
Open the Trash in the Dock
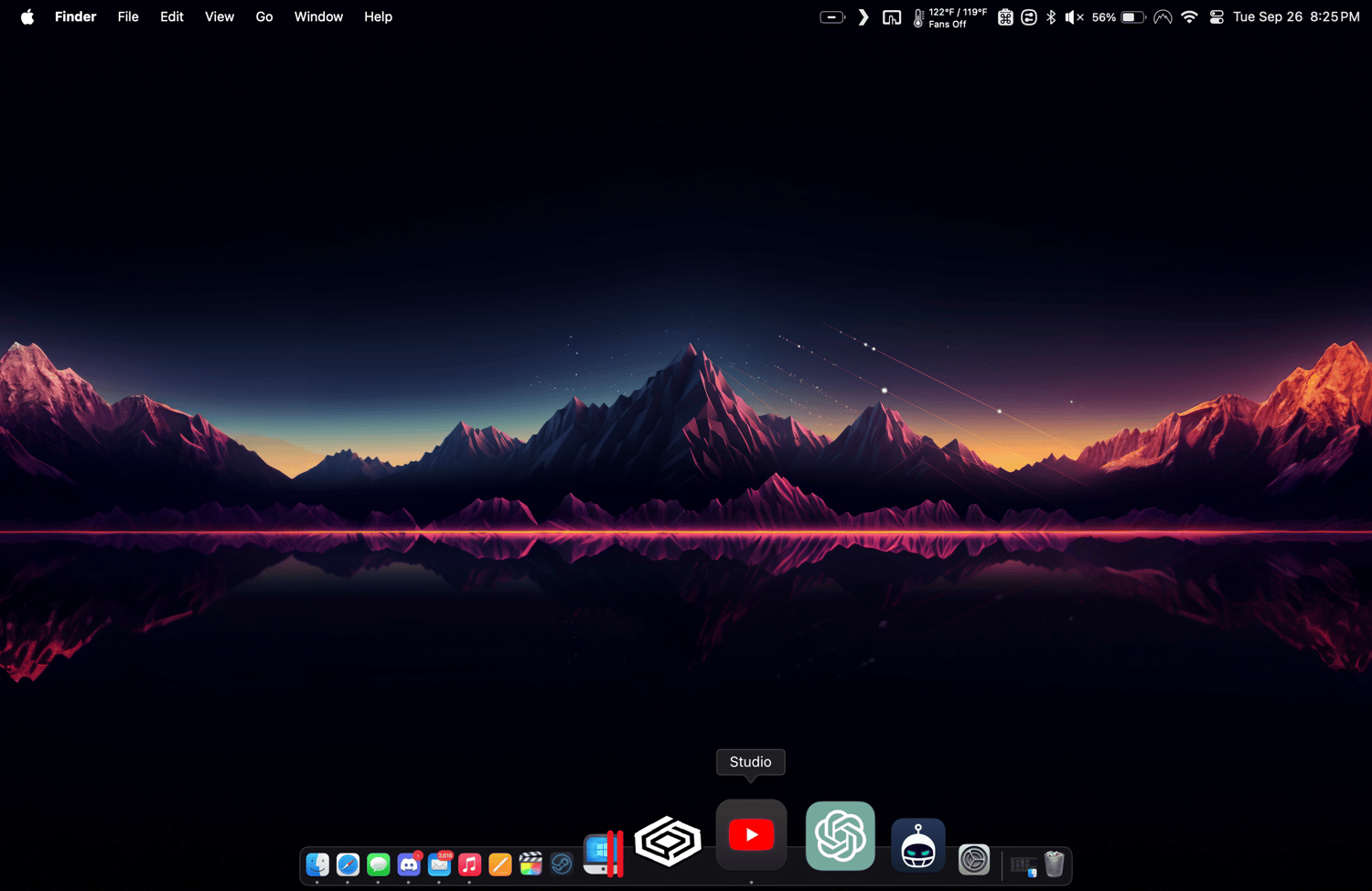pyautogui.click(x=1055, y=864)
